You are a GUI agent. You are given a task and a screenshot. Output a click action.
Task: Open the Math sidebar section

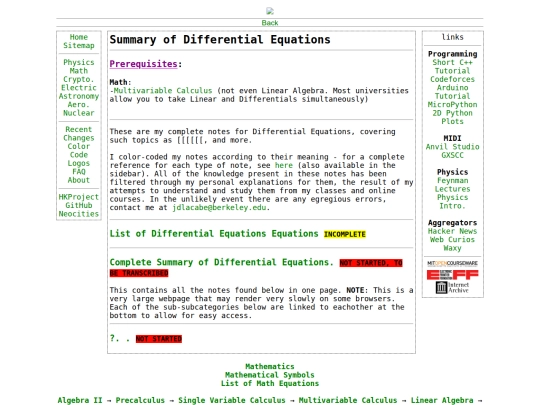[x=79, y=71]
